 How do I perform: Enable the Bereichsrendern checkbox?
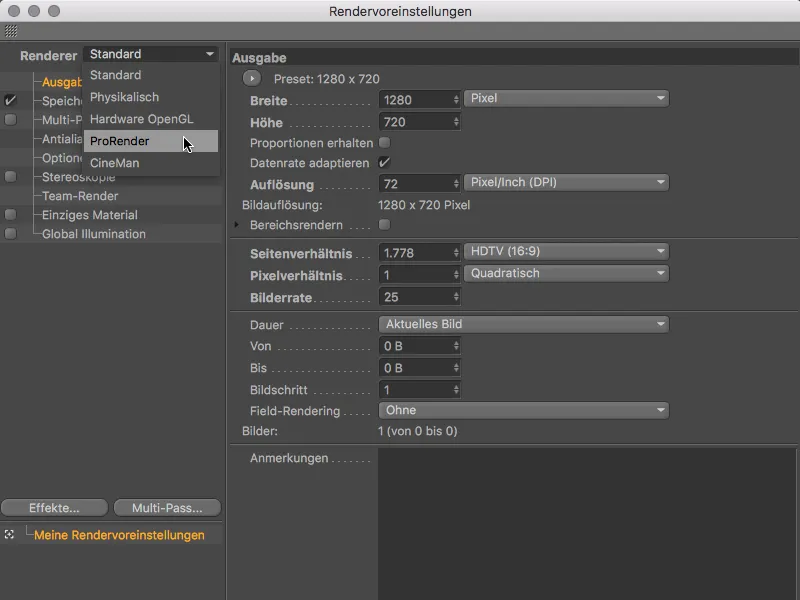(x=385, y=225)
